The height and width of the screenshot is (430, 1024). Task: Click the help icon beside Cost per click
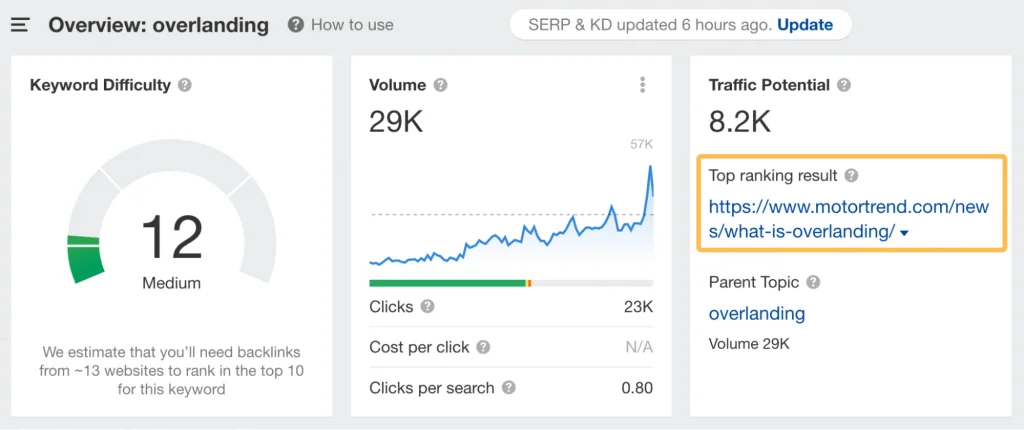(483, 347)
